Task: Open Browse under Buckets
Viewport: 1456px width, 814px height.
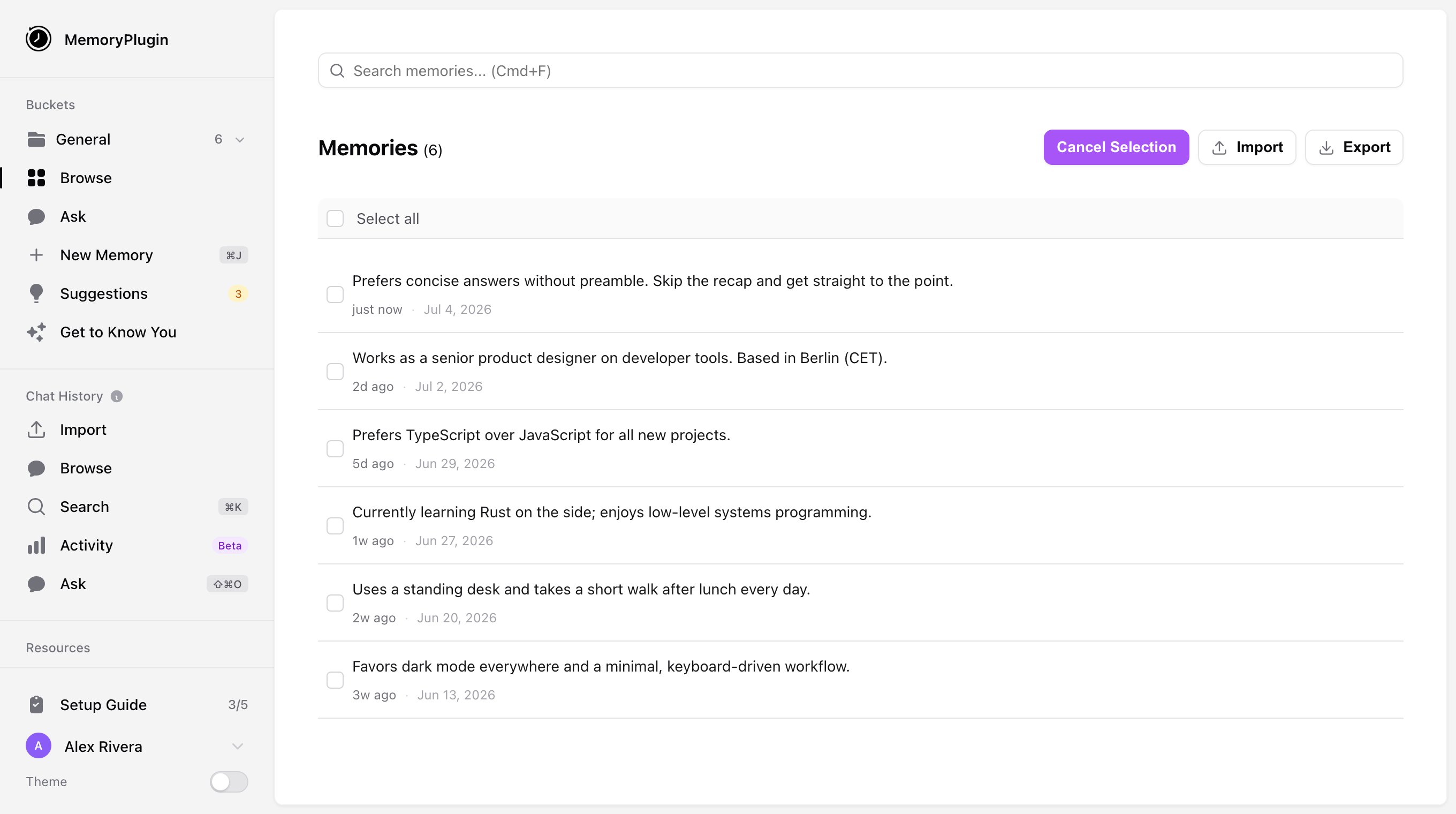Action: click(137, 177)
